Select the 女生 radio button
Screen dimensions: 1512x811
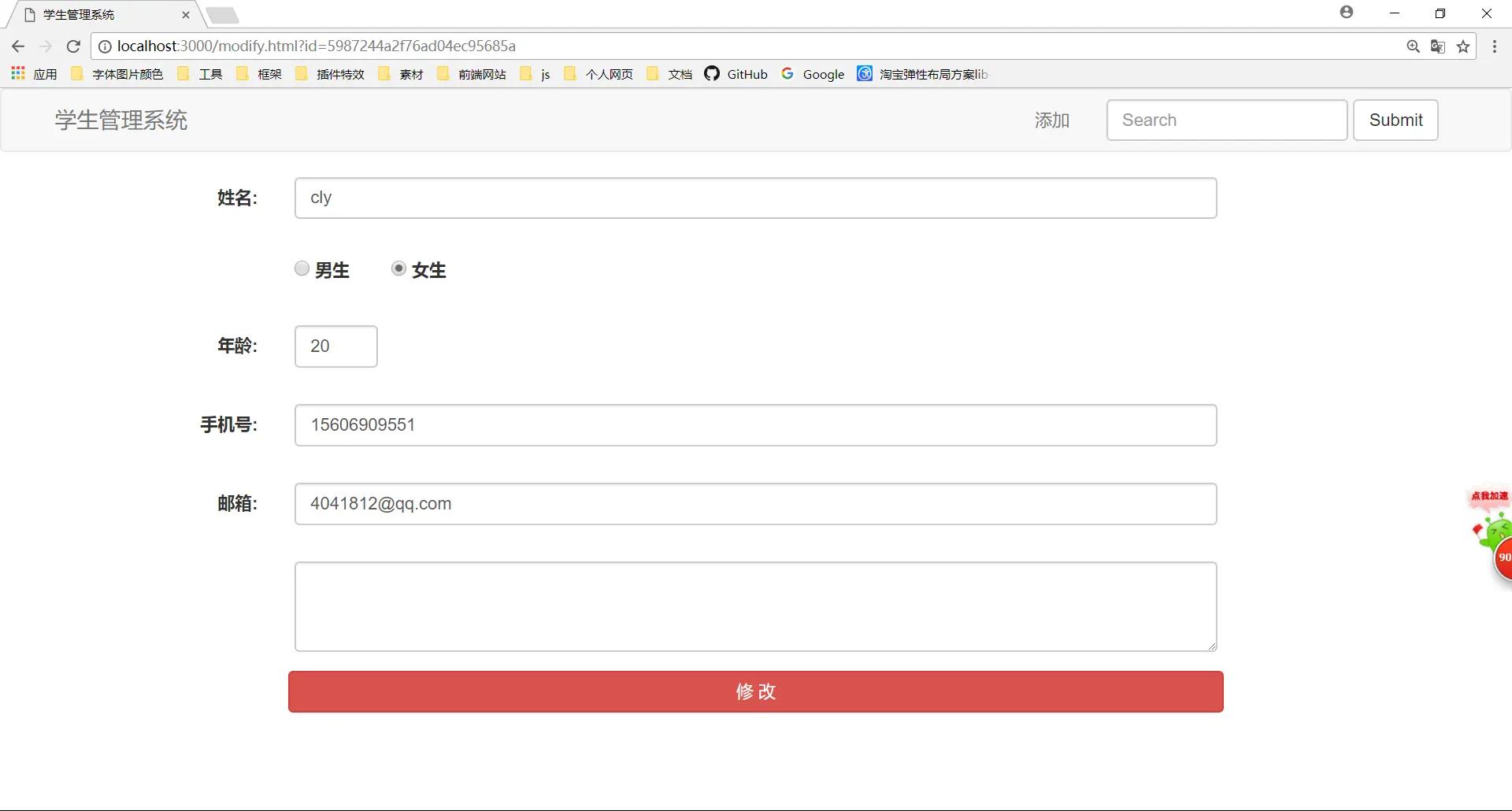(398, 268)
